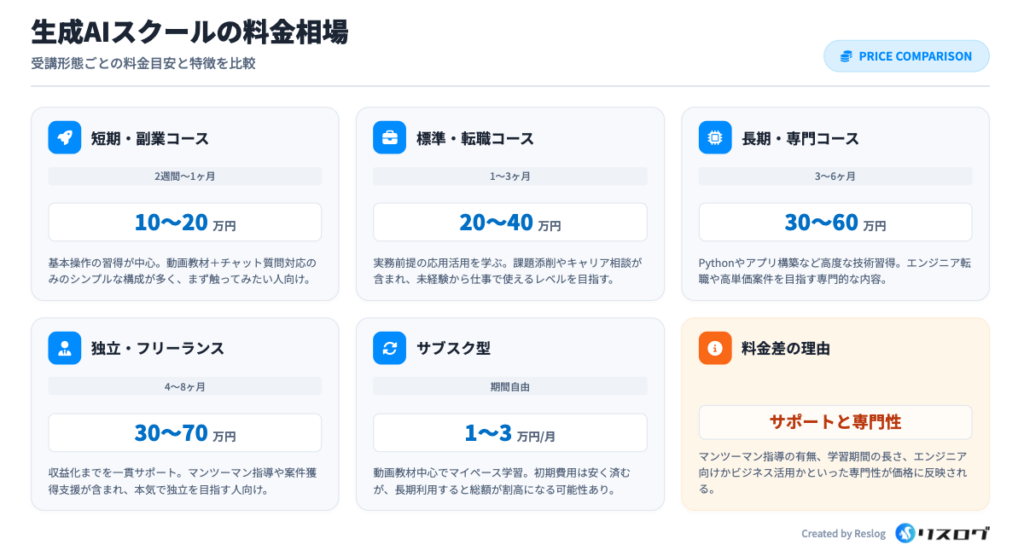Image resolution: width=1024 pixels, height=556 pixels.
Task: Click the rocket icon beside 短期・副業コース
Action: [x=64, y=138]
